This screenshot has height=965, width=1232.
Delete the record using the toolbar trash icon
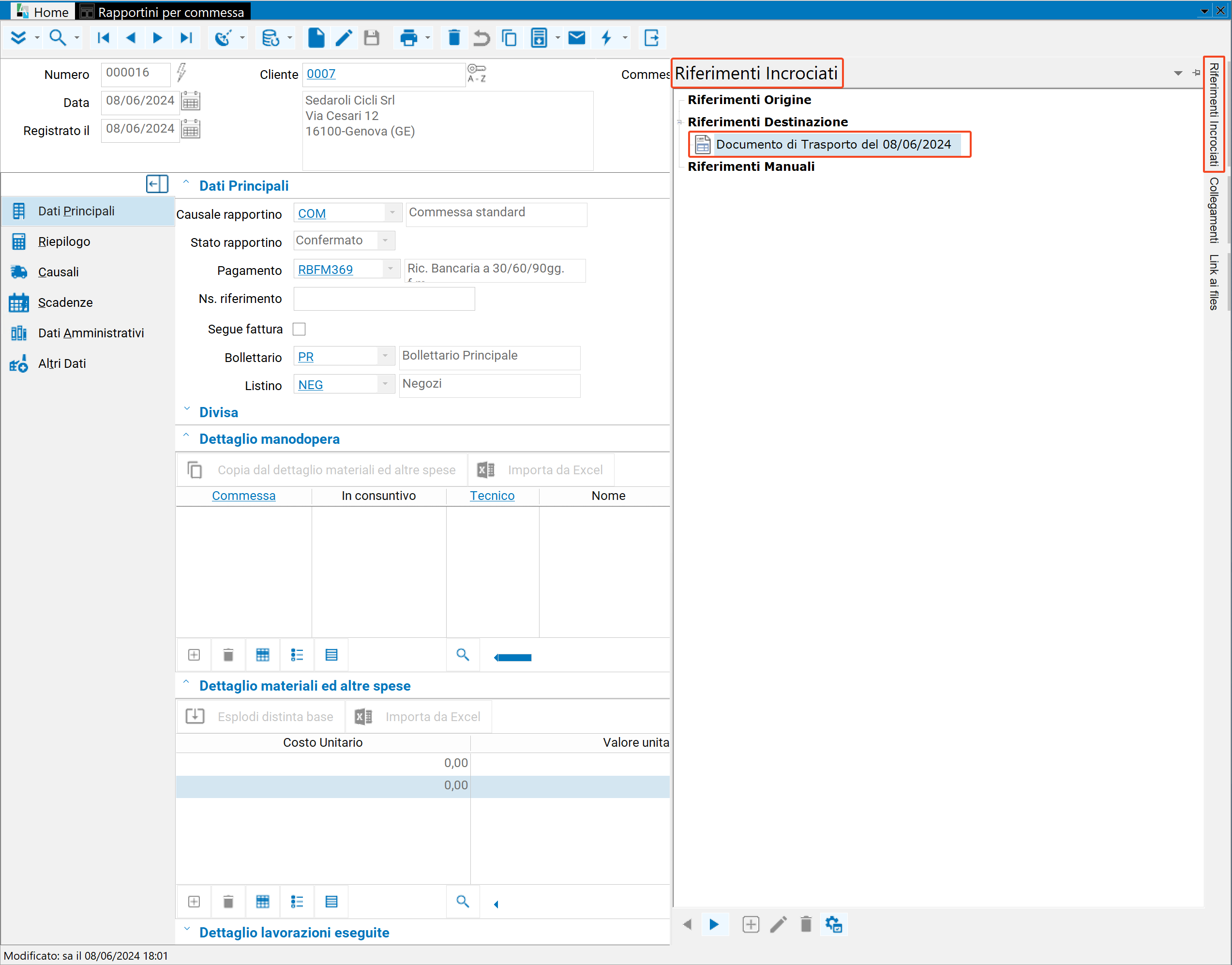coord(454,38)
